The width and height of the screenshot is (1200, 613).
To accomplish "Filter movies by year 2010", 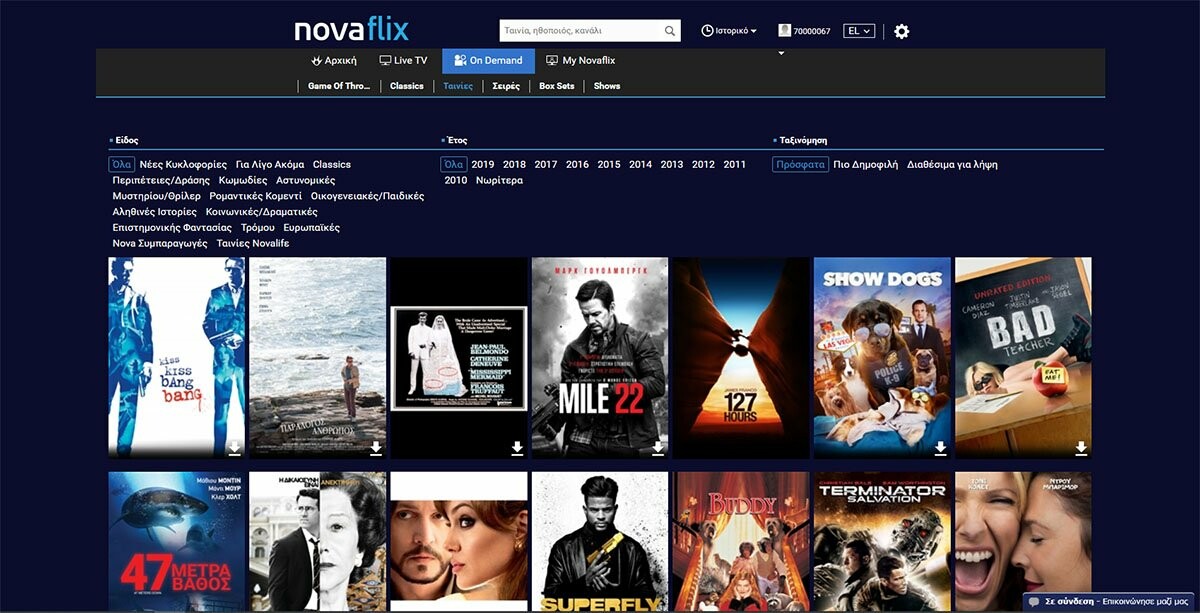I will coord(456,180).
